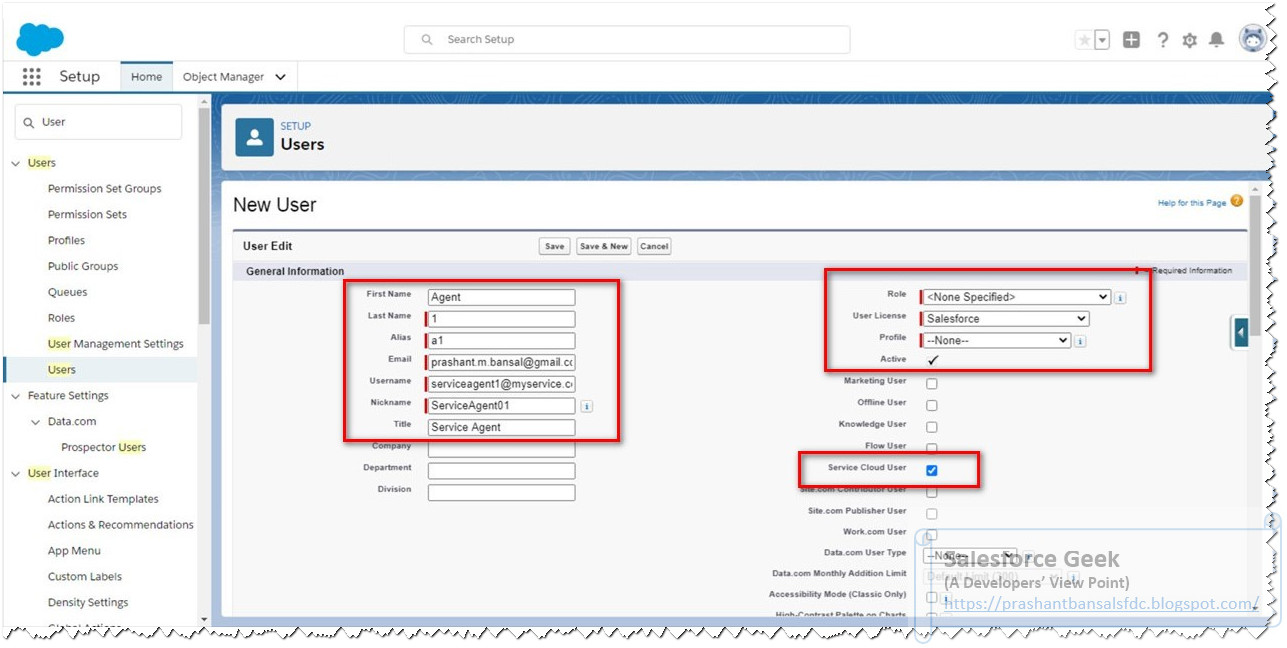This screenshot has width=1287, height=648.
Task: Open Custom Labels in sidebar
Action: pyautogui.click(x=85, y=577)
